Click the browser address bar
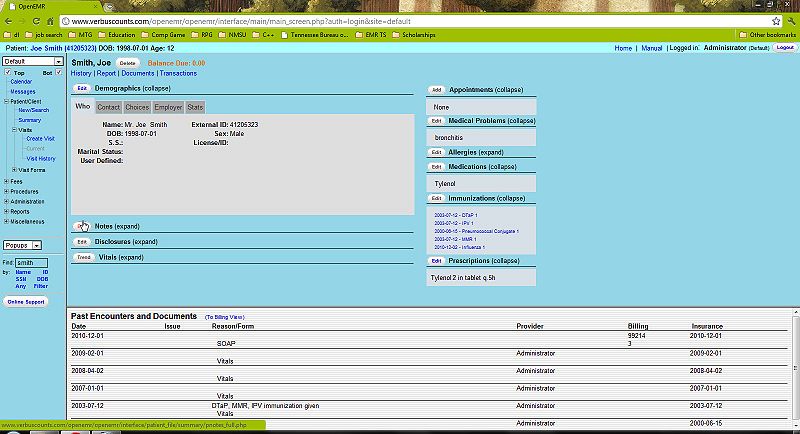The image size is (800, 434). point(416,21)
